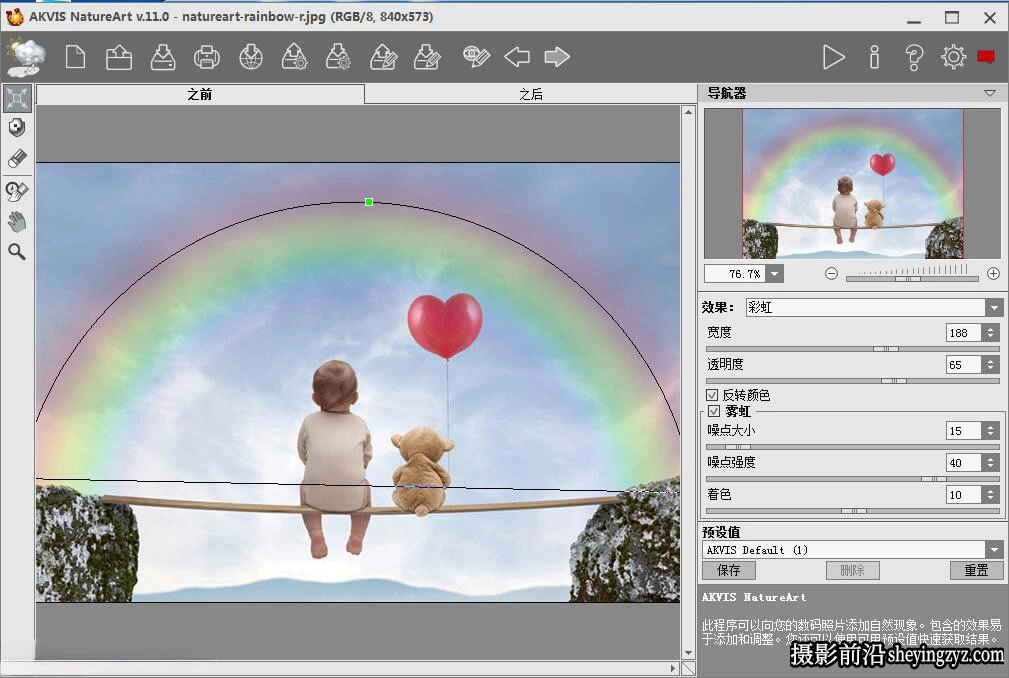Save image using the toolbar icon
Viewport: 1009px width, 678px height.
(163, 57)
